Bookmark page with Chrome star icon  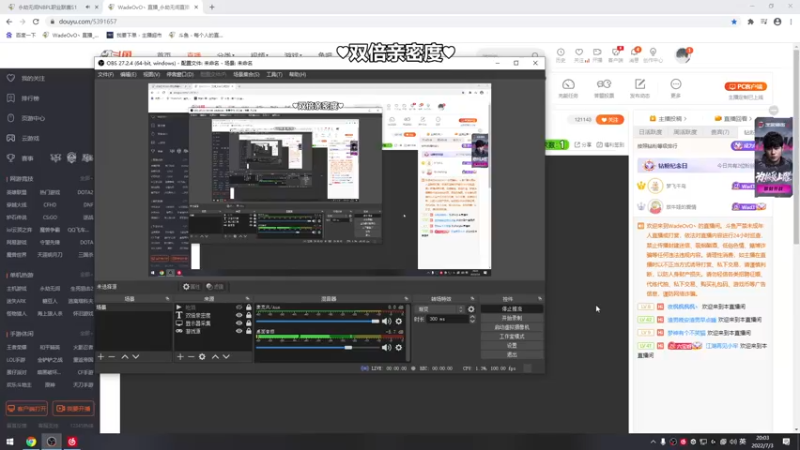[734, 21]
